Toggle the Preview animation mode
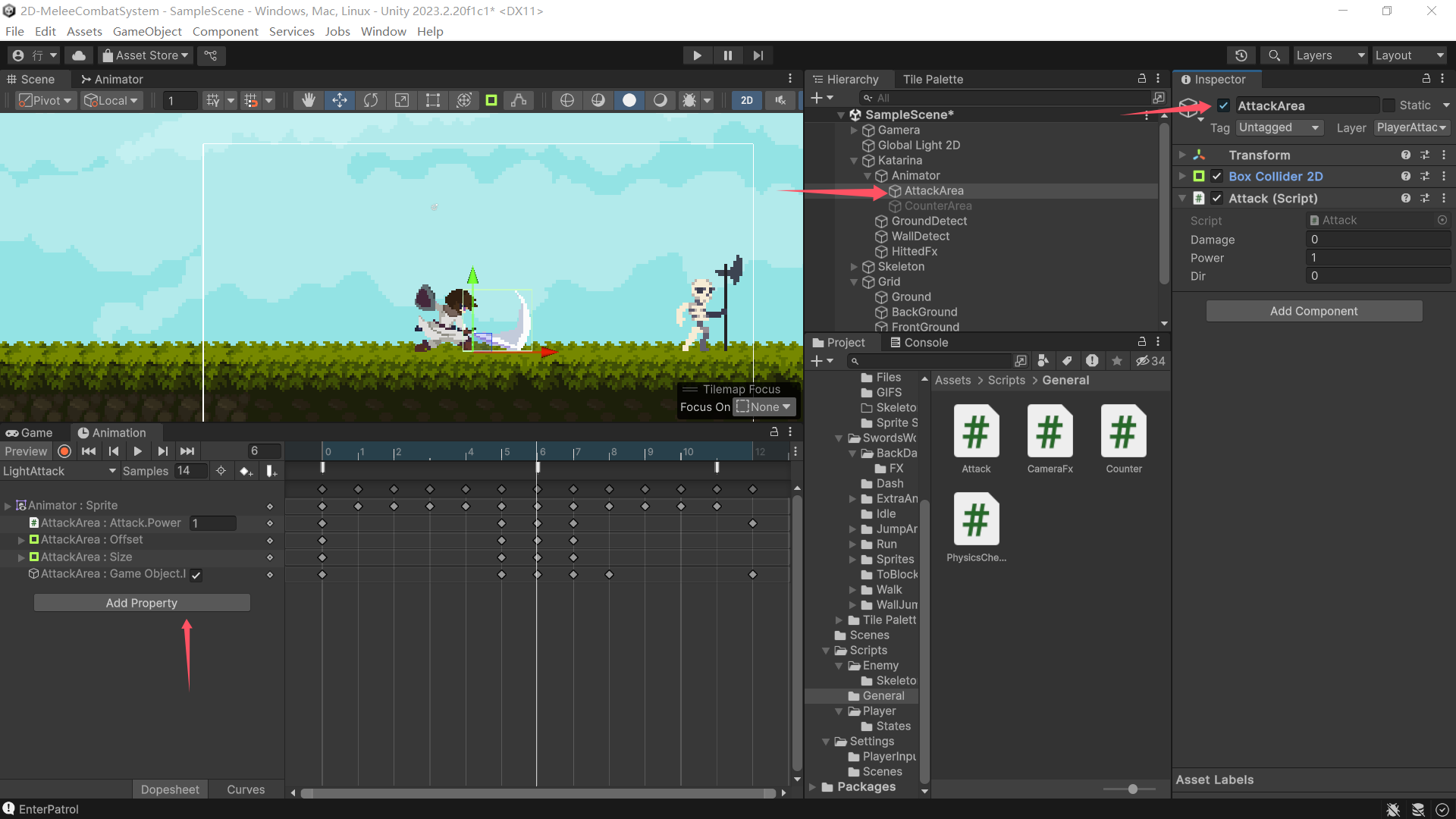Viewport: 1456px width, 819px height. (26, 451)
